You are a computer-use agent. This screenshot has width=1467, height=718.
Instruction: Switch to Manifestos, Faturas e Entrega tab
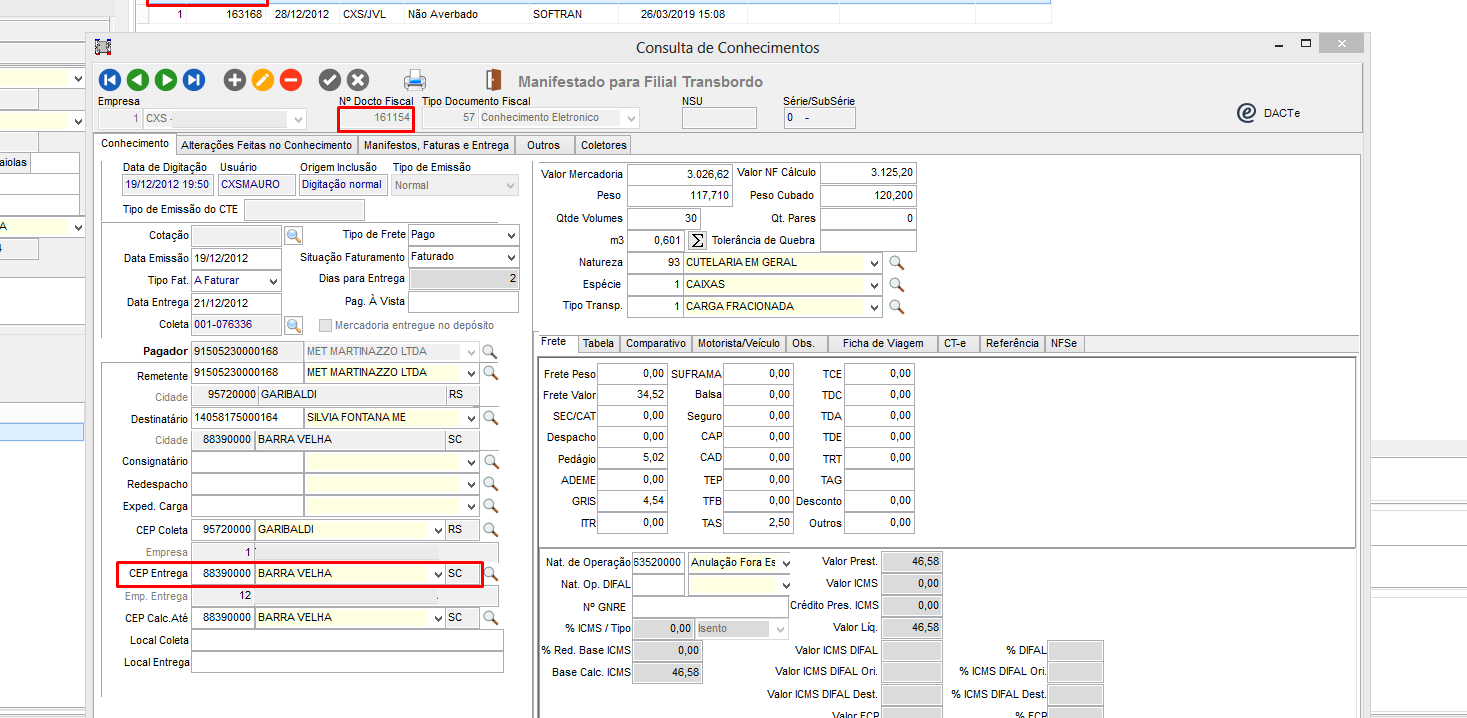pyautogui.click(x=436, y=145)
